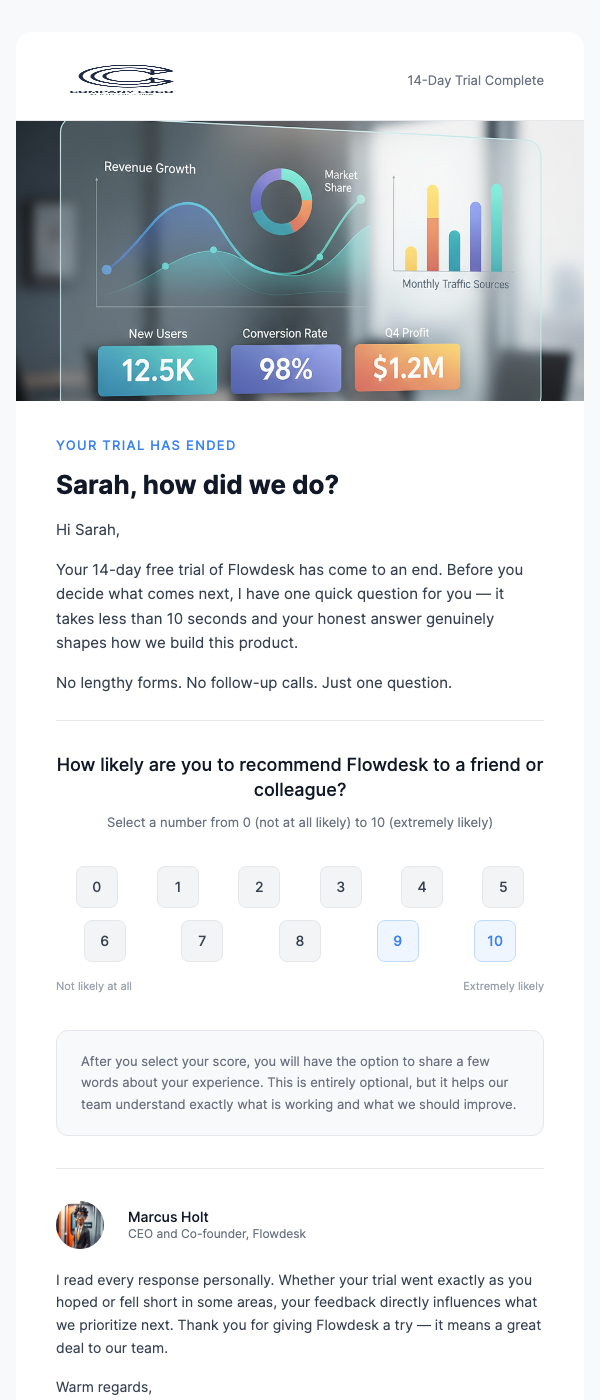Select score 5 on the survey
This screenshot has width=600, height=1400.
point(503,887)
